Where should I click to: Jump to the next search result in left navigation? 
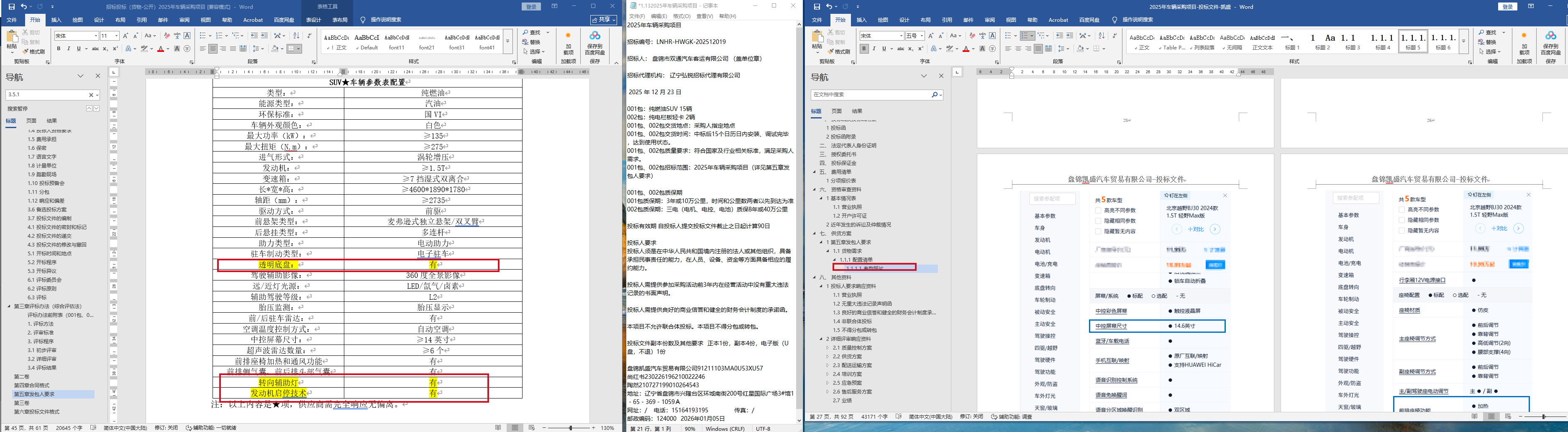(x=96, y=108)
